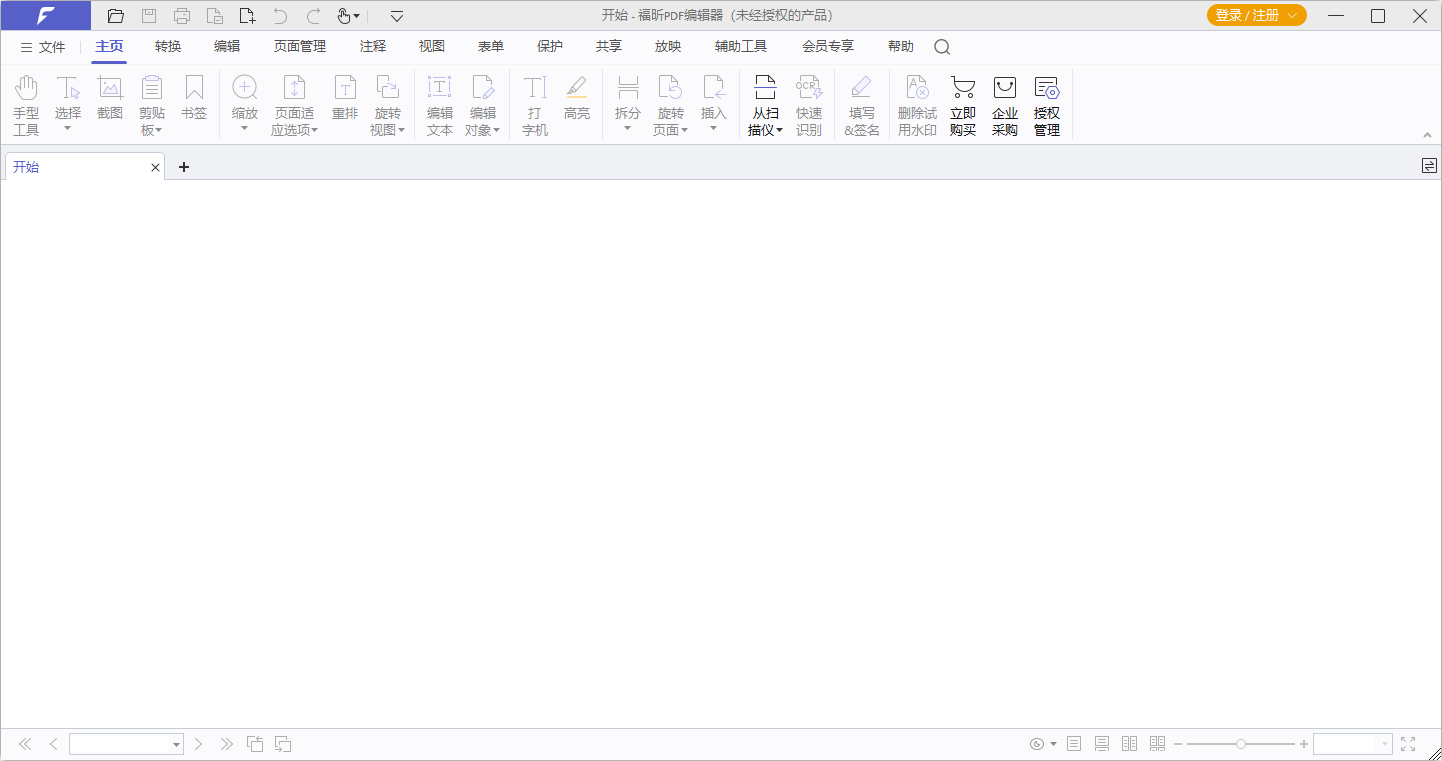The width and height of the screenshot is (1442, 761).
Task: Enable double-page view layout
Action: tap(1129, 743)
